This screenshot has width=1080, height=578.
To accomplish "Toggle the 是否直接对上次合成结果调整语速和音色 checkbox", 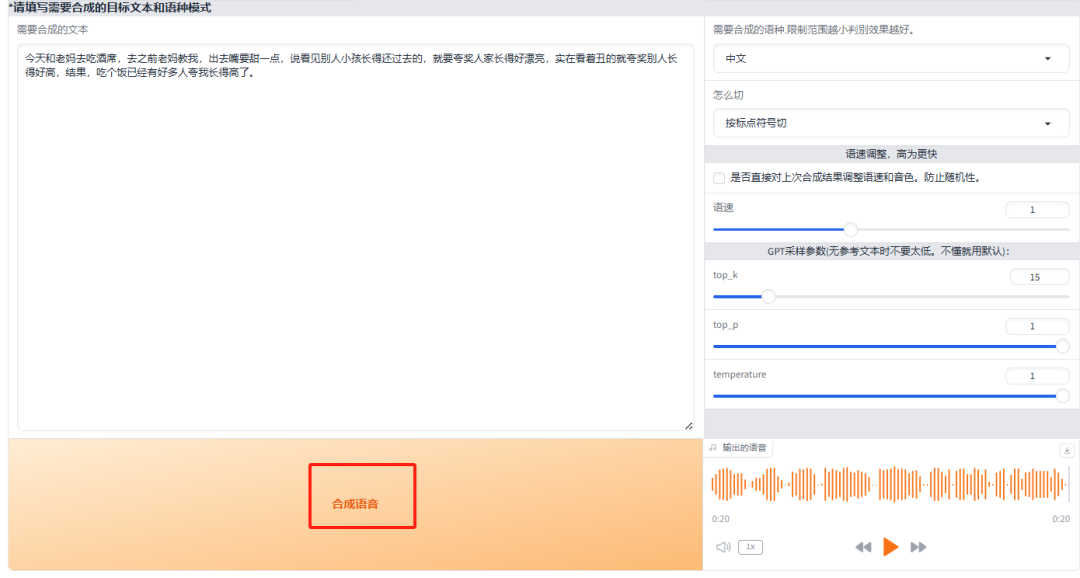I will (x=719, y=178).
